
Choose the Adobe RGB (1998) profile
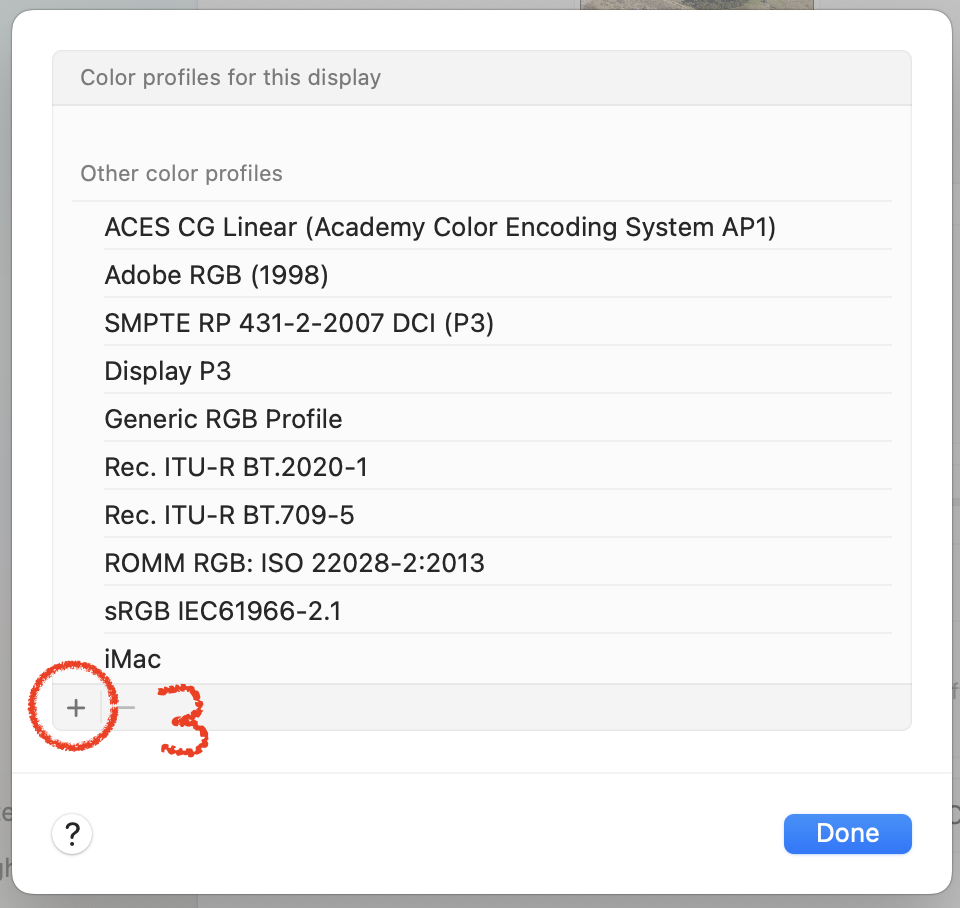(x=217, y=275)
